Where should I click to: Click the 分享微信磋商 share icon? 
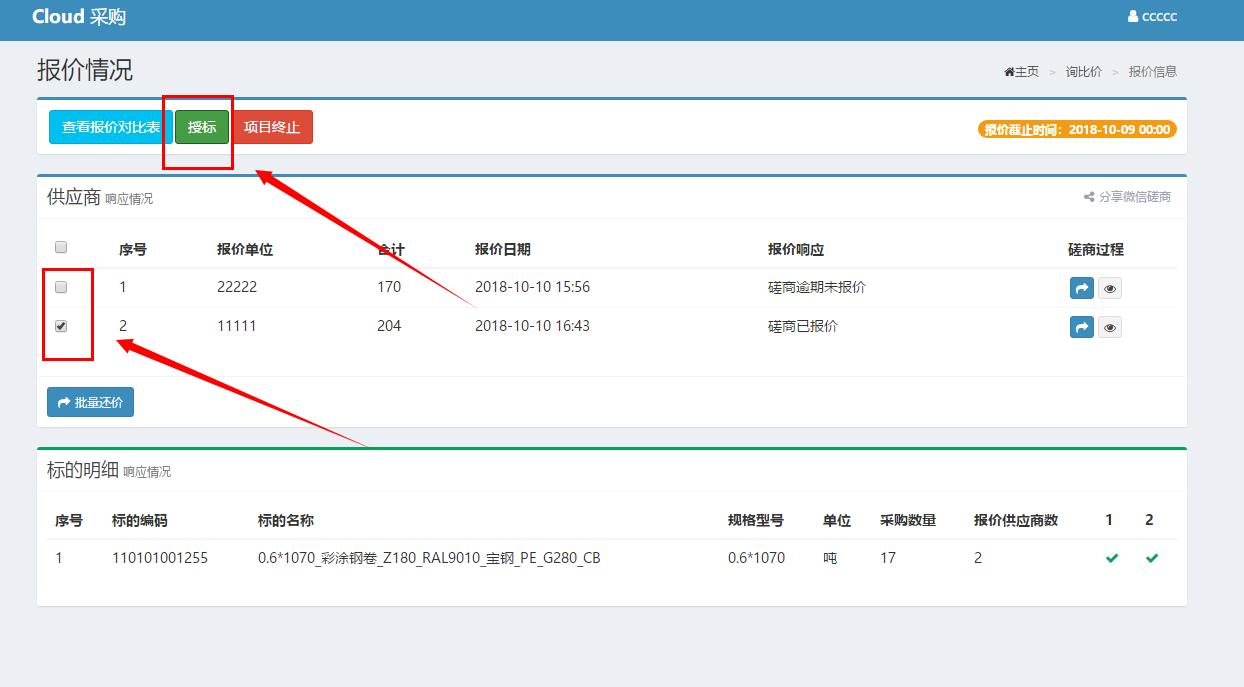(1089, 197)
